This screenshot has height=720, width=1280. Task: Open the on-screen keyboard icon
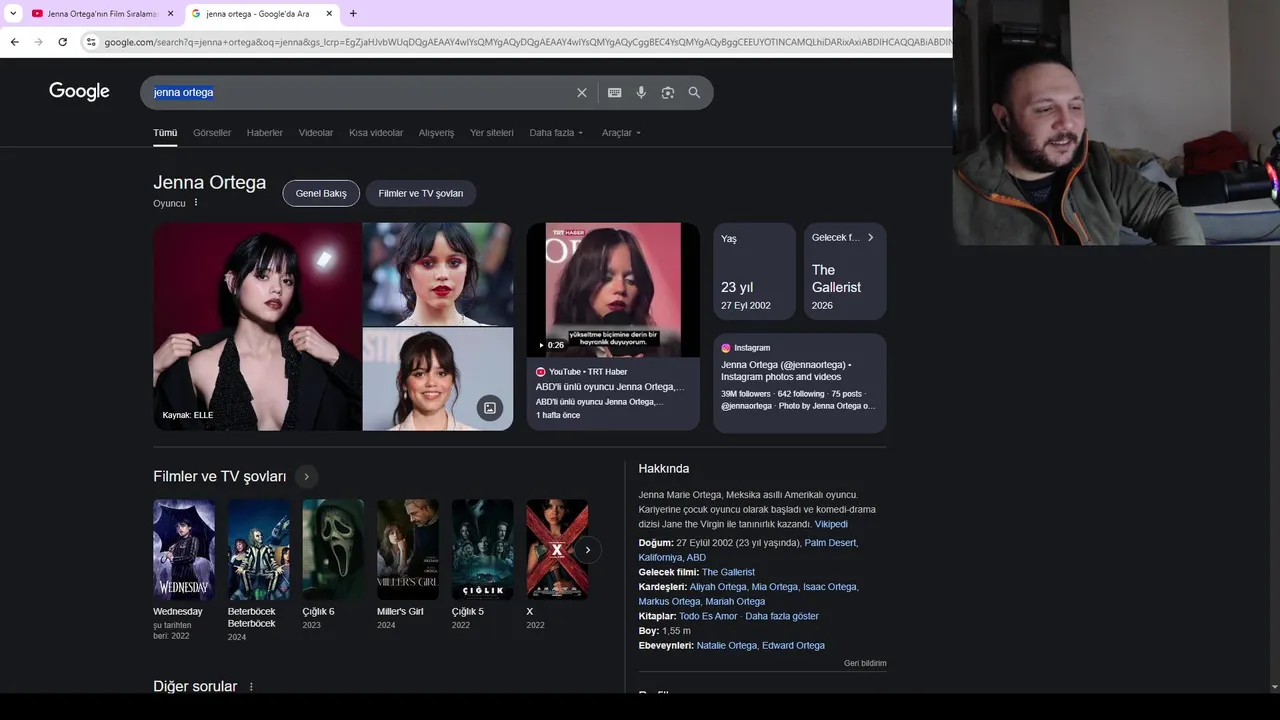point(614,92)
